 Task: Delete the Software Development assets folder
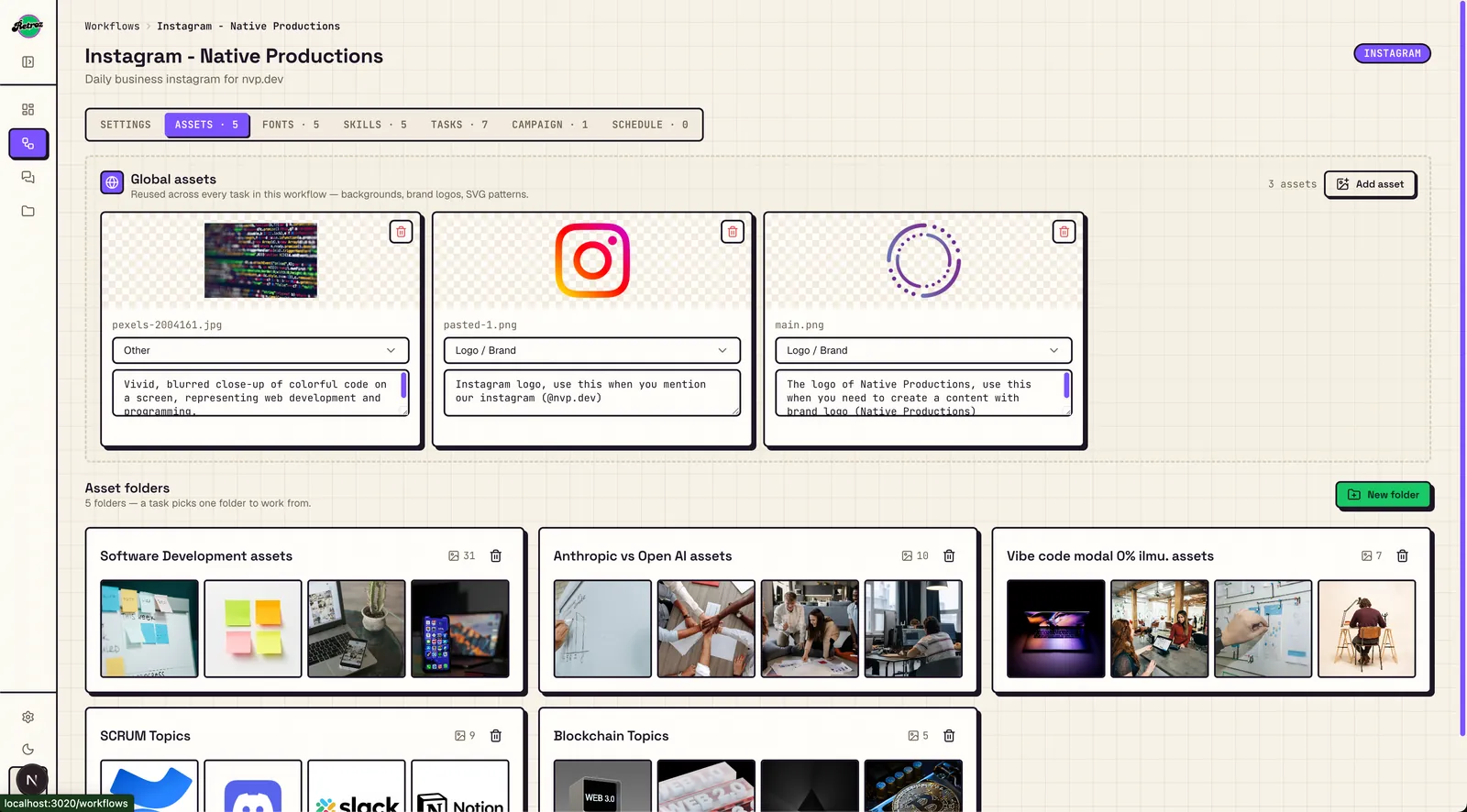[x=496, y=556]
